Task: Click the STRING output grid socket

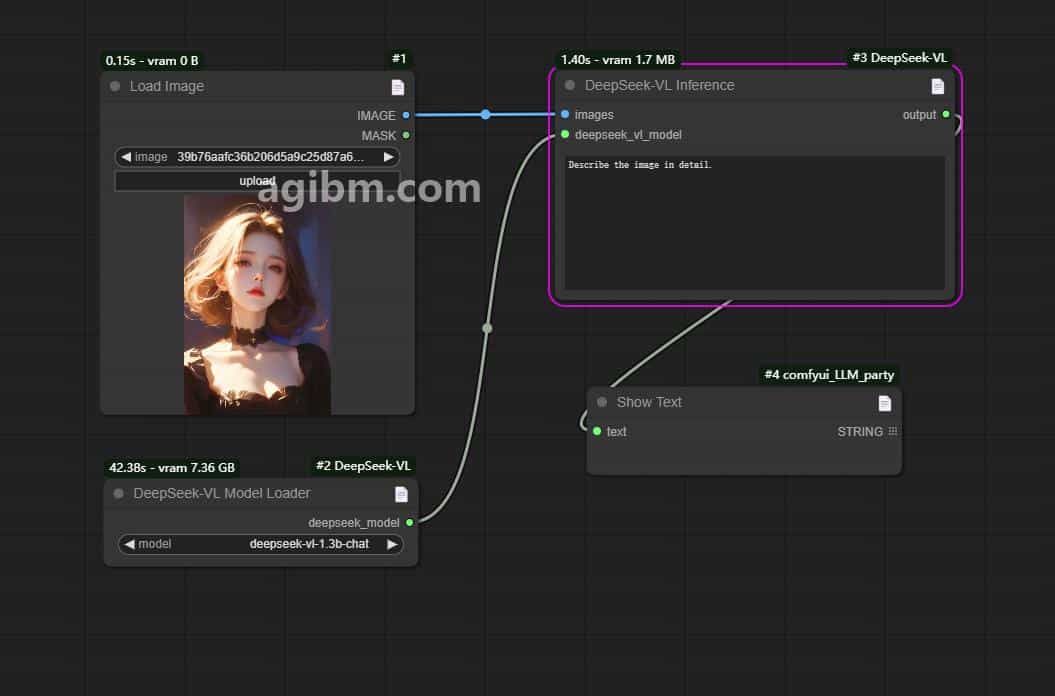Action: (x=892, y=431)
